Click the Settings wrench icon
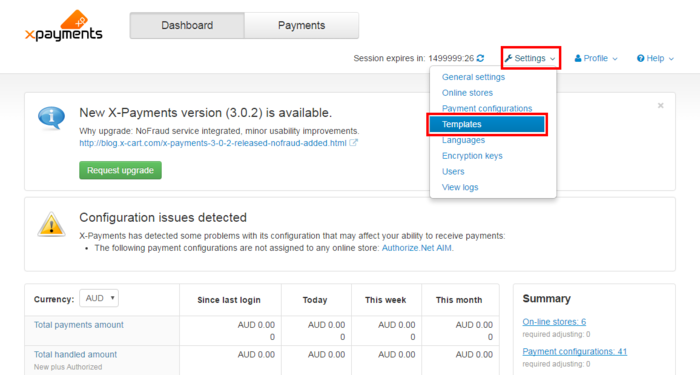The width and height of the screenshot is (700, 375). point(508,58)
